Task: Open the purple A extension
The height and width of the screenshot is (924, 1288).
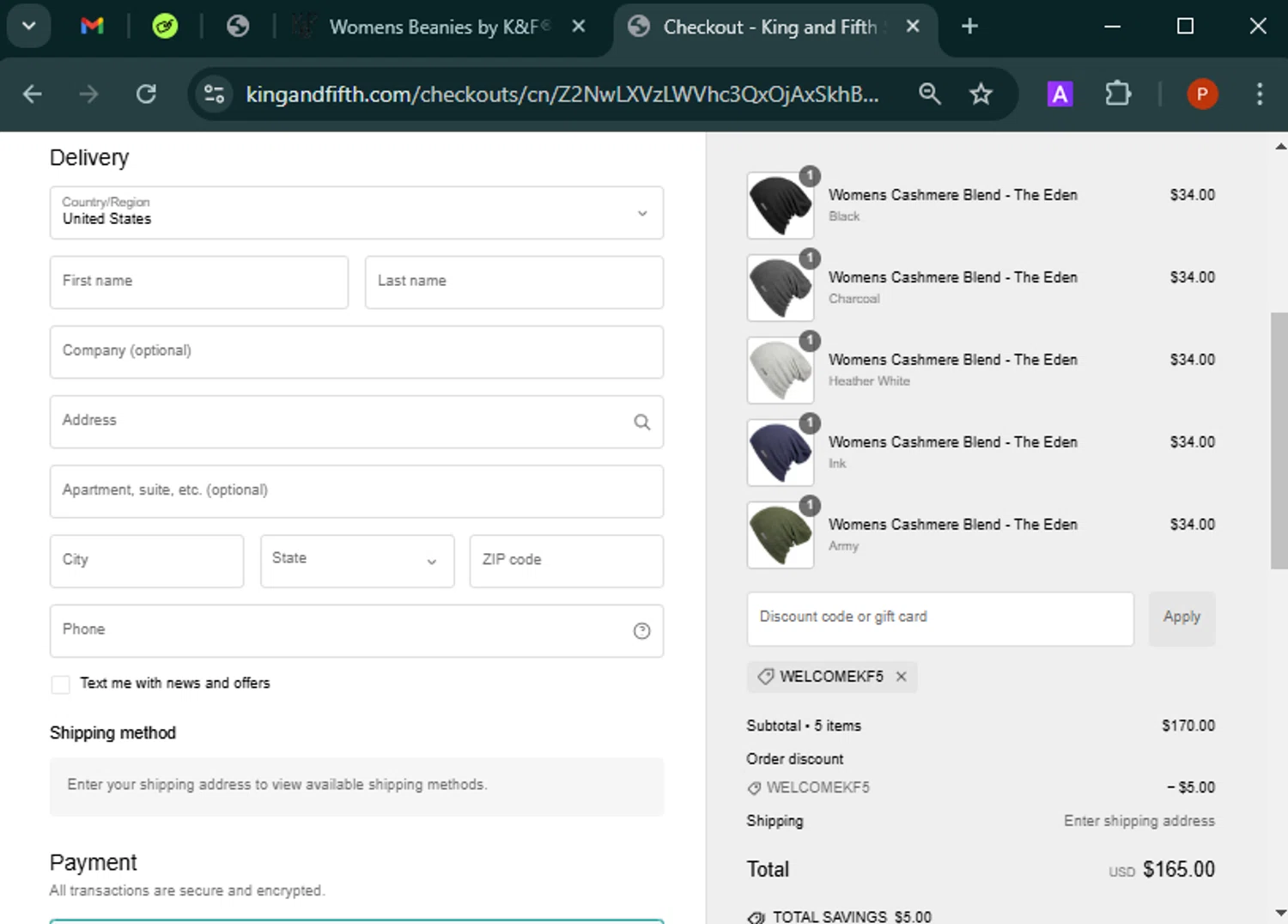Action: point(1060,94)
